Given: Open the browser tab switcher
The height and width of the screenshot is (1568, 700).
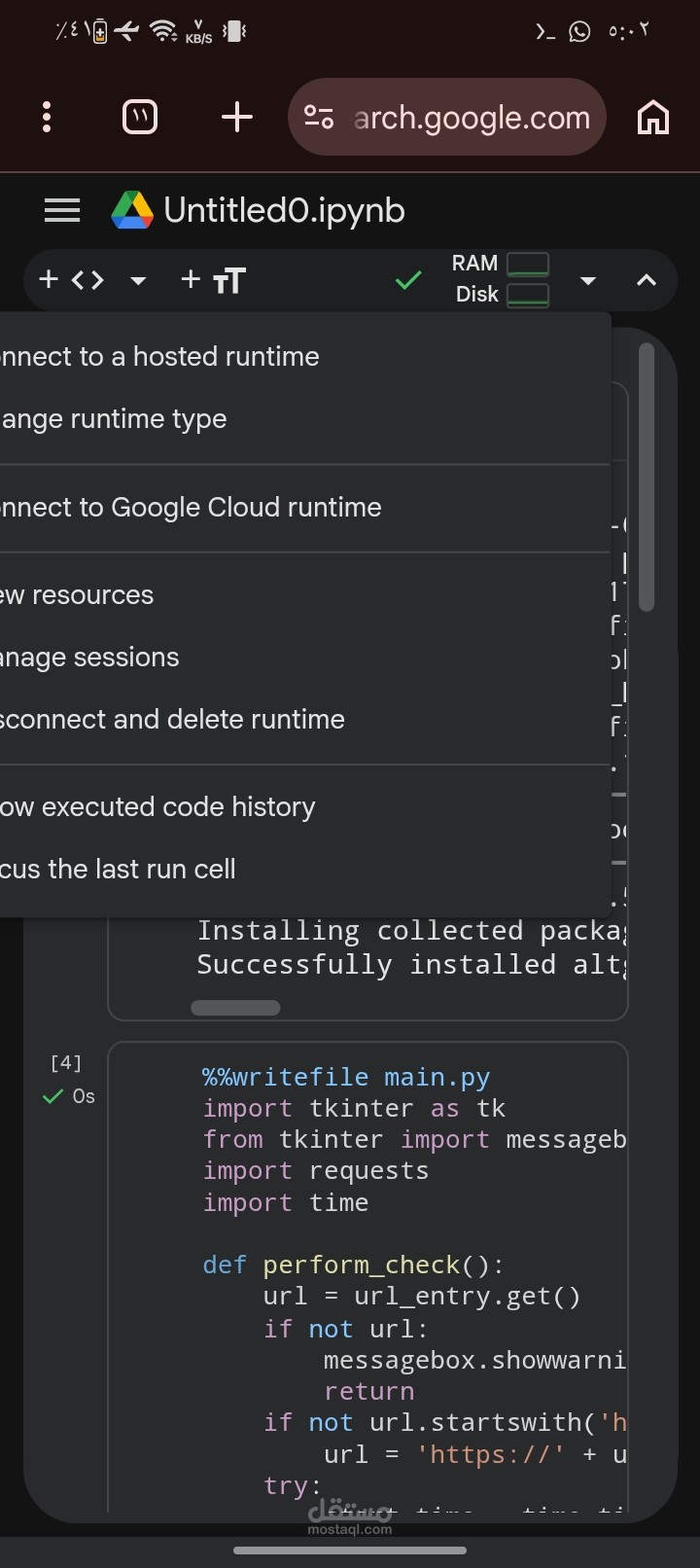Looking at the screenshot, I should point(140,118).
